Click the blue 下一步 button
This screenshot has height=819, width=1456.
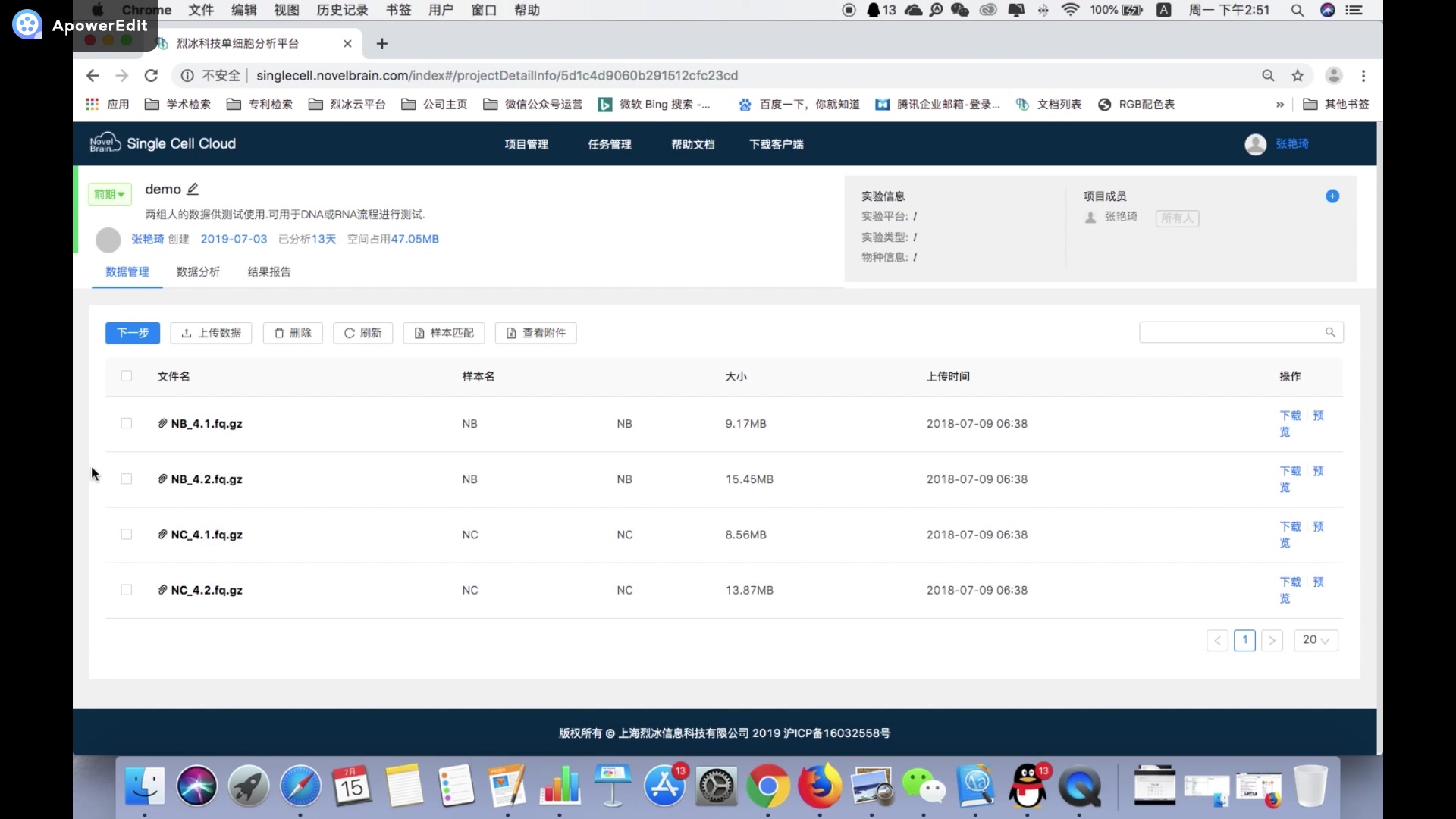click(x=133, y=333)
